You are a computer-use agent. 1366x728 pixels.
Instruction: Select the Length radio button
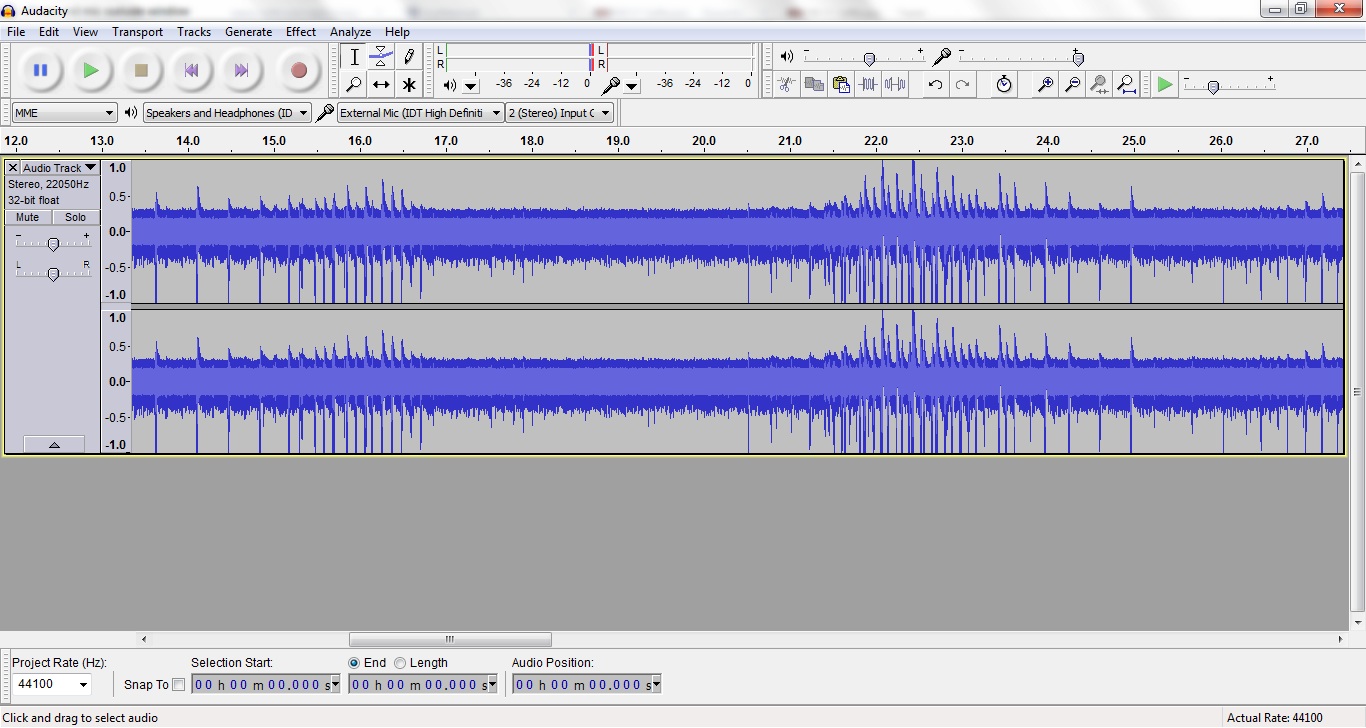point(400,663)
